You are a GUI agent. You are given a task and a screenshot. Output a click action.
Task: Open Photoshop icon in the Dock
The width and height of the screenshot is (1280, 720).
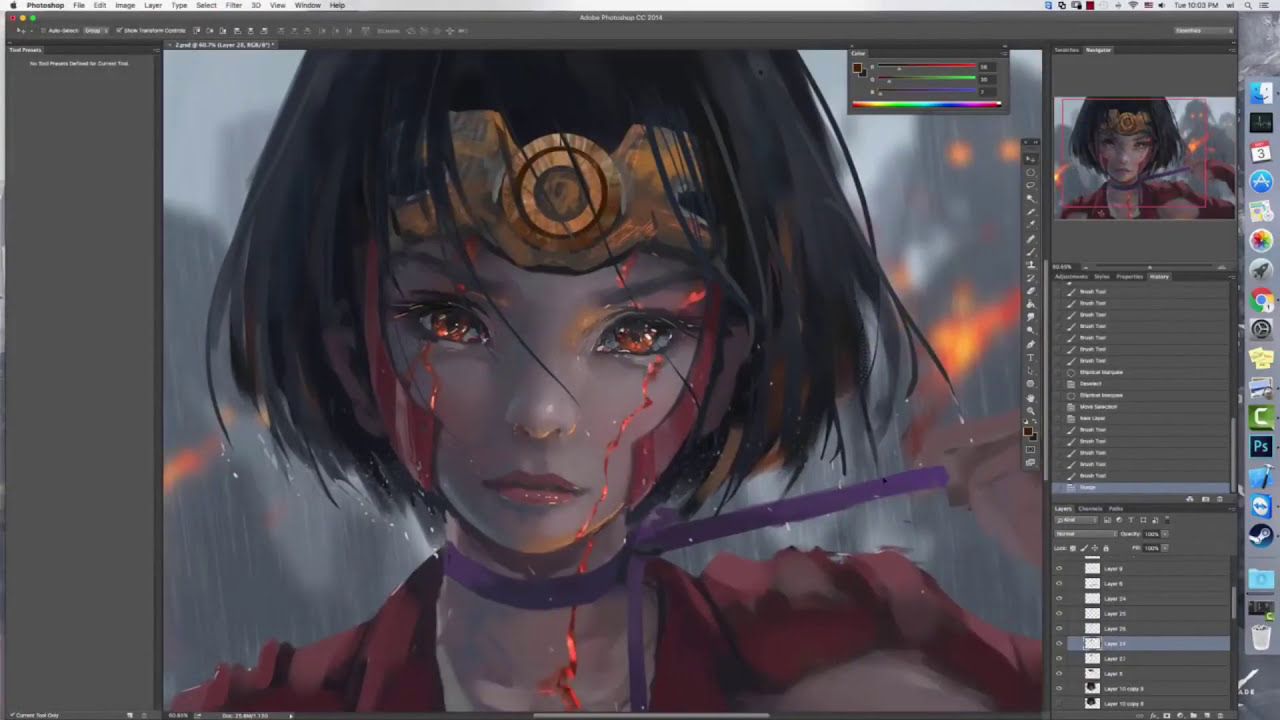[1261, 447]
